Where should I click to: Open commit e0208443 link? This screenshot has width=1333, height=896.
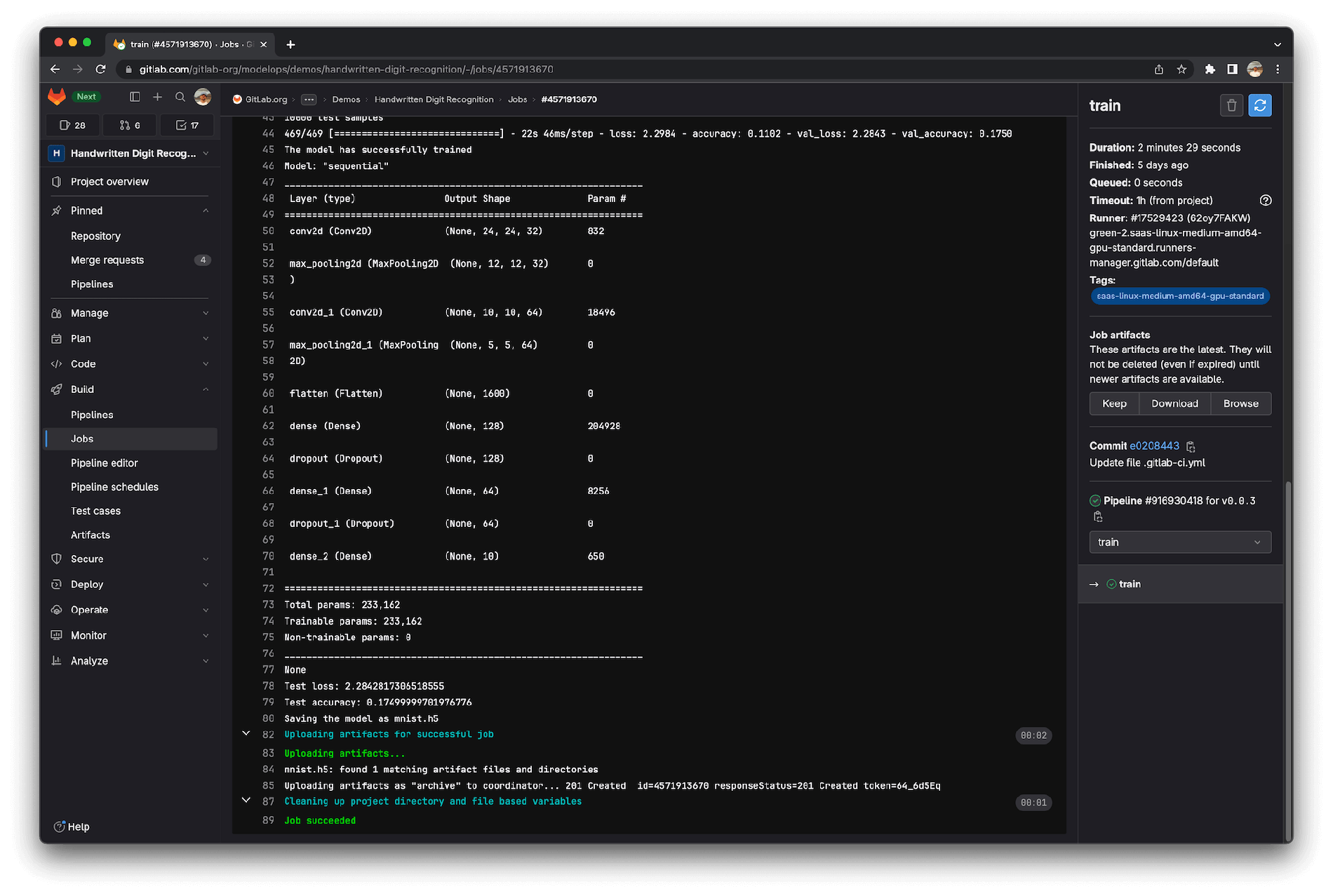point(1154,446)
